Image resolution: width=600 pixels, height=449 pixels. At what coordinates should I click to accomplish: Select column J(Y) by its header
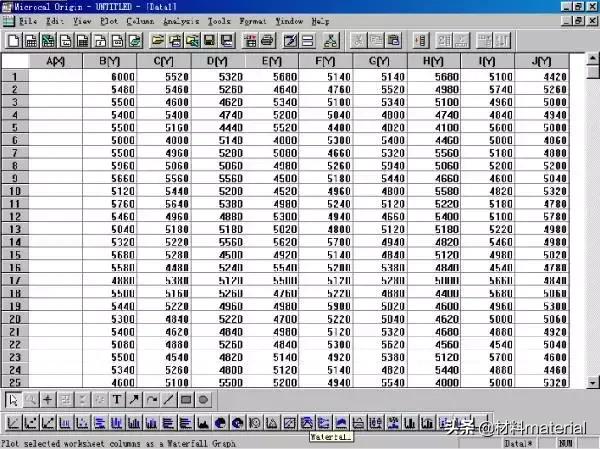(541, 61)
